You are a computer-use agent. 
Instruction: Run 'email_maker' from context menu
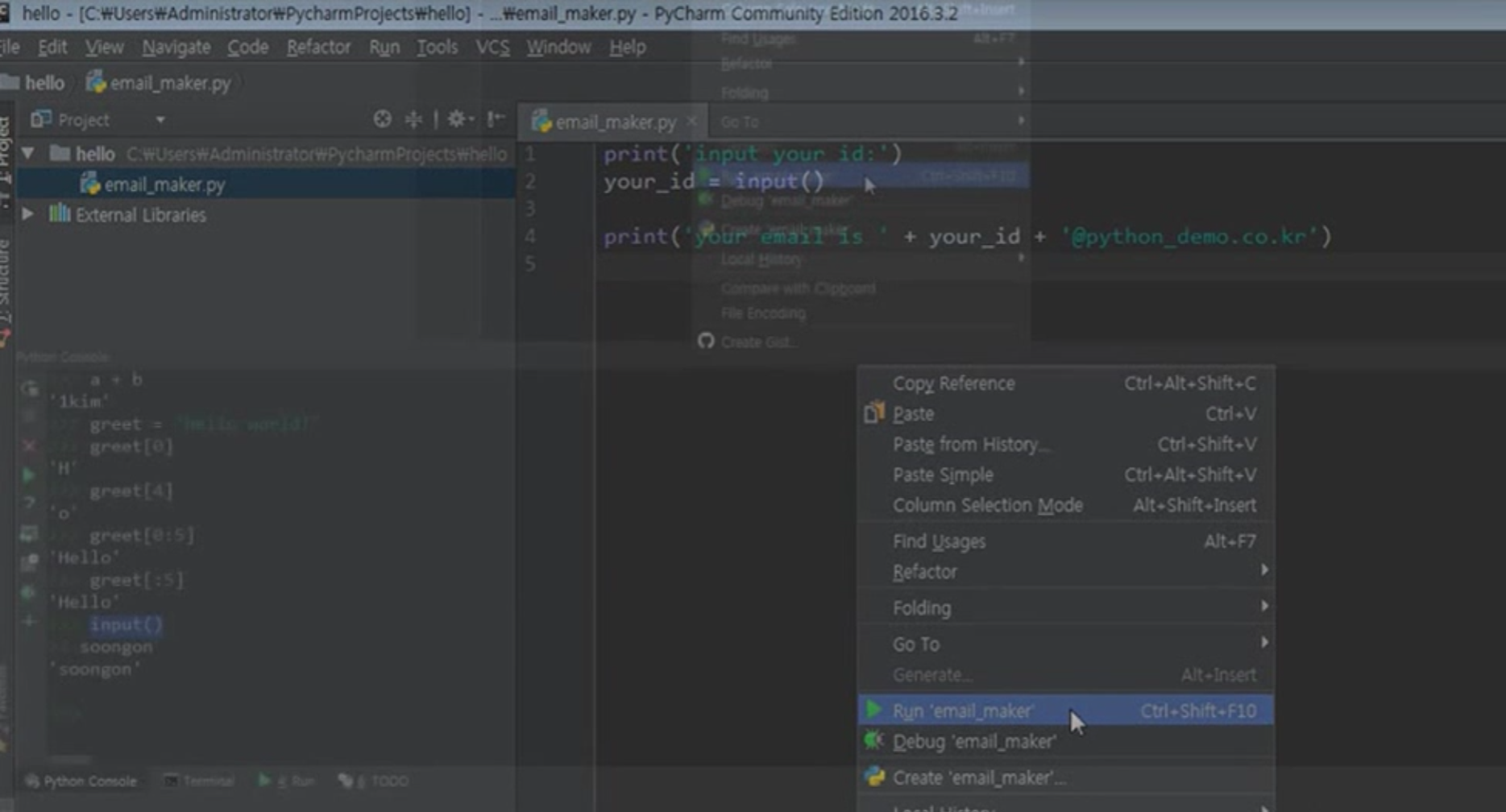click(1065, 710)
